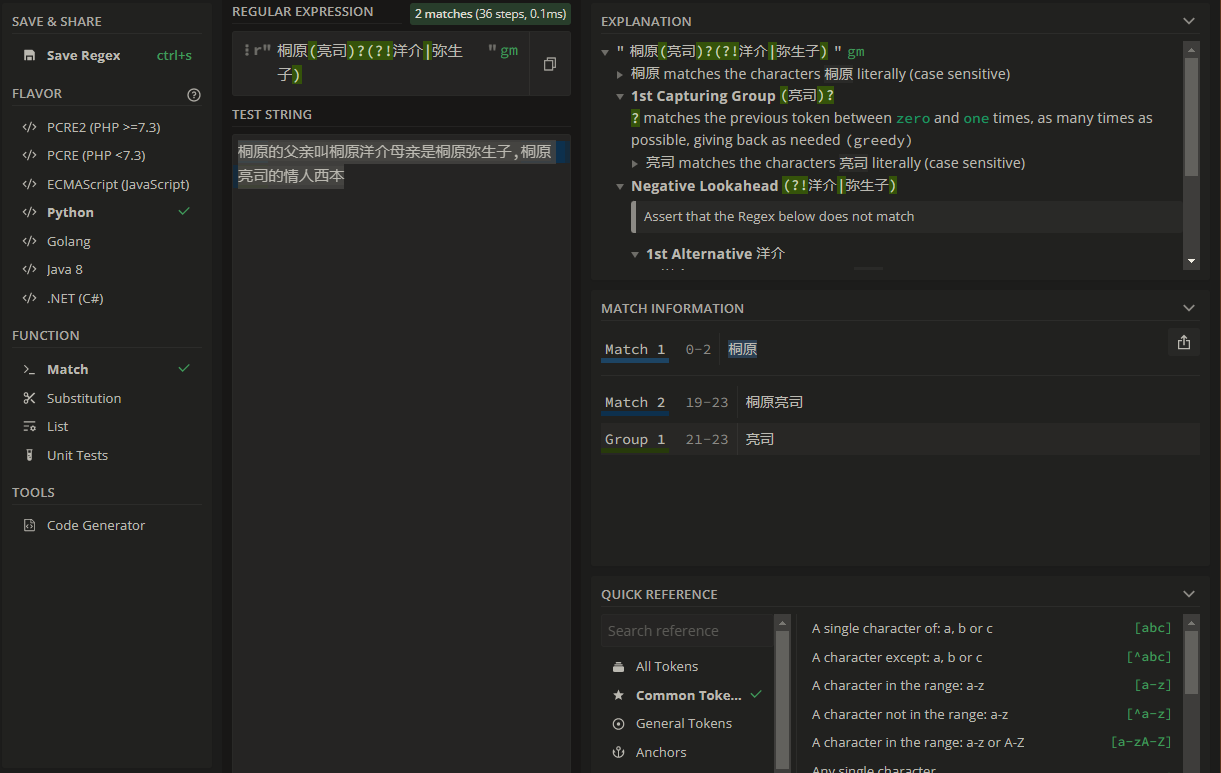
Task: Collapse the root regex explanation node
Action: pyautogui.click(x=605, y=52)
